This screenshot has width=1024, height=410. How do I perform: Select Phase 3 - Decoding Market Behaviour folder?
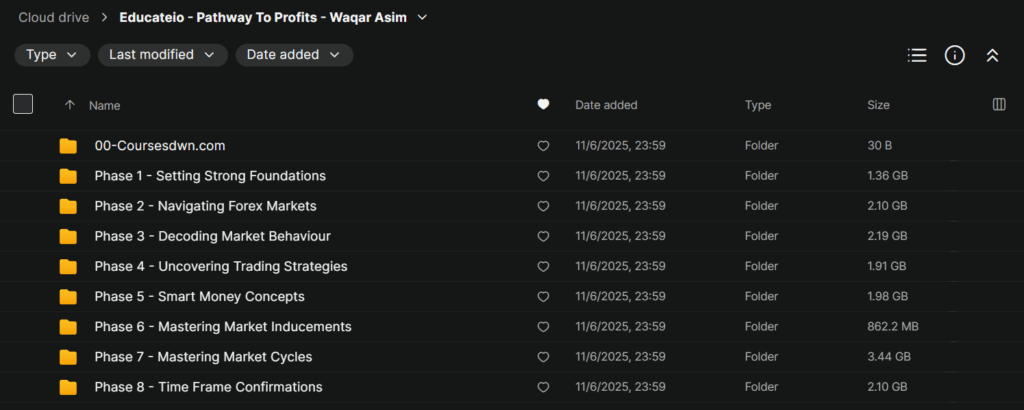tap(212, 236)
